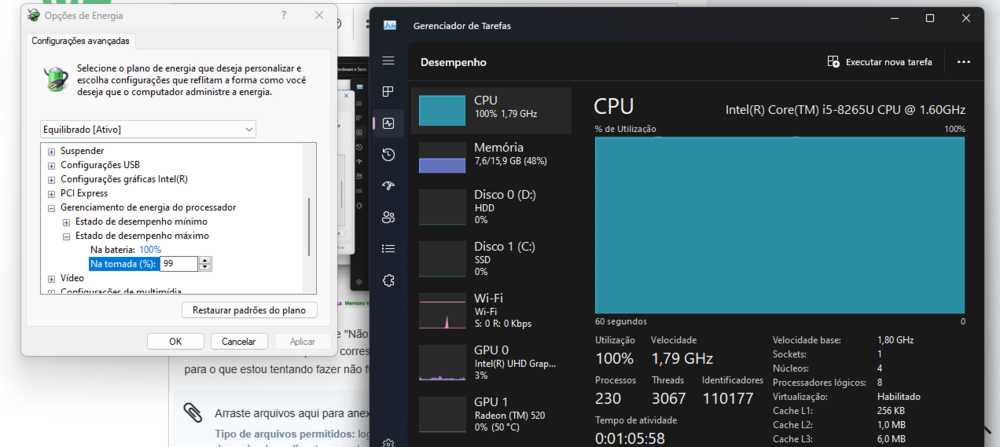Click the Restaurar padrões do plano button
This screenshot has height=447, width=1000.
click(x=249, y=310)
